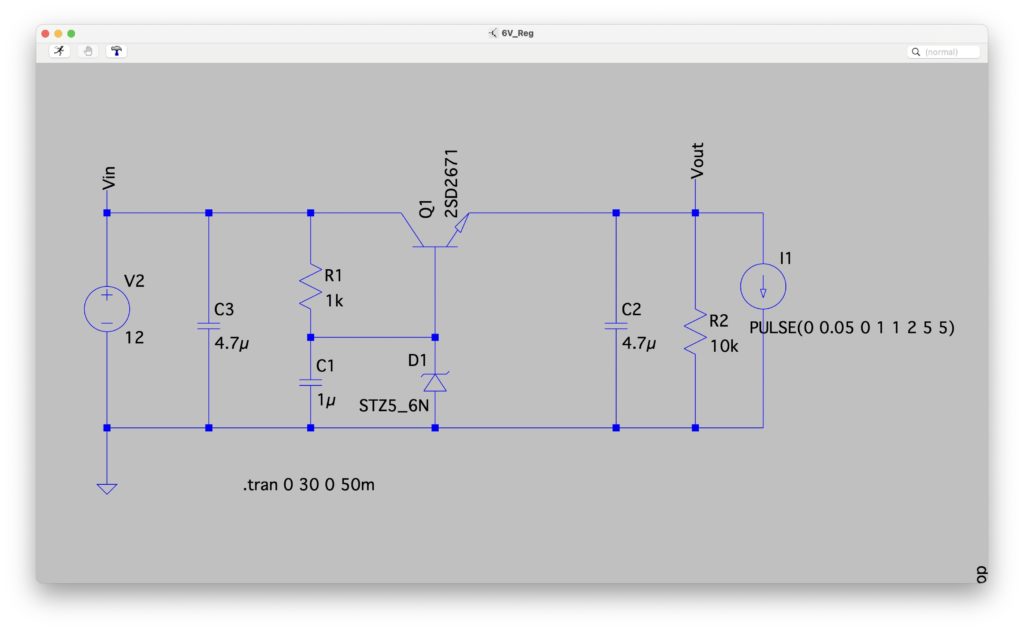Click the .tran 0 30 0 50m directive

(x=309, y=485)
